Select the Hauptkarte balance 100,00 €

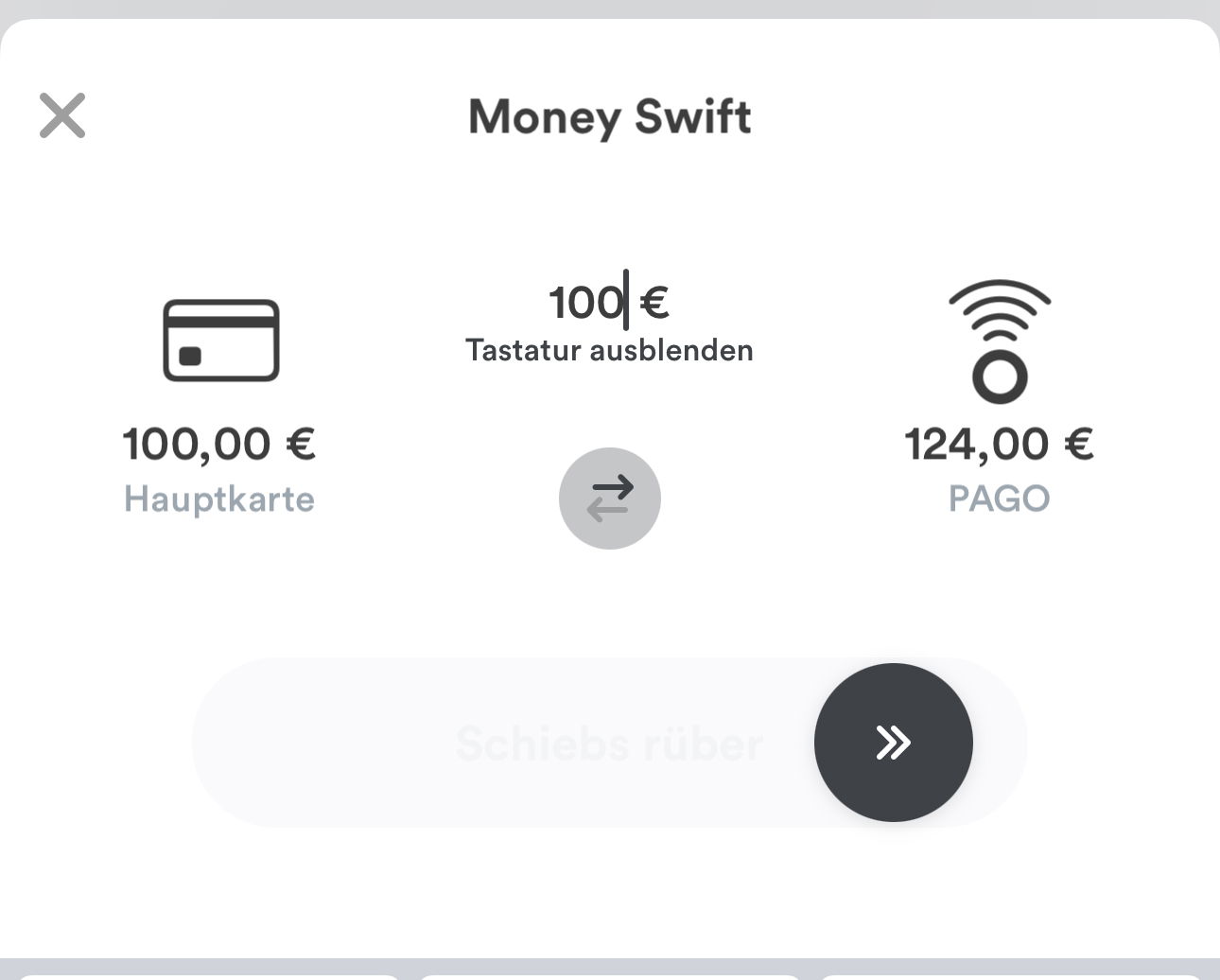click(219, 444)
